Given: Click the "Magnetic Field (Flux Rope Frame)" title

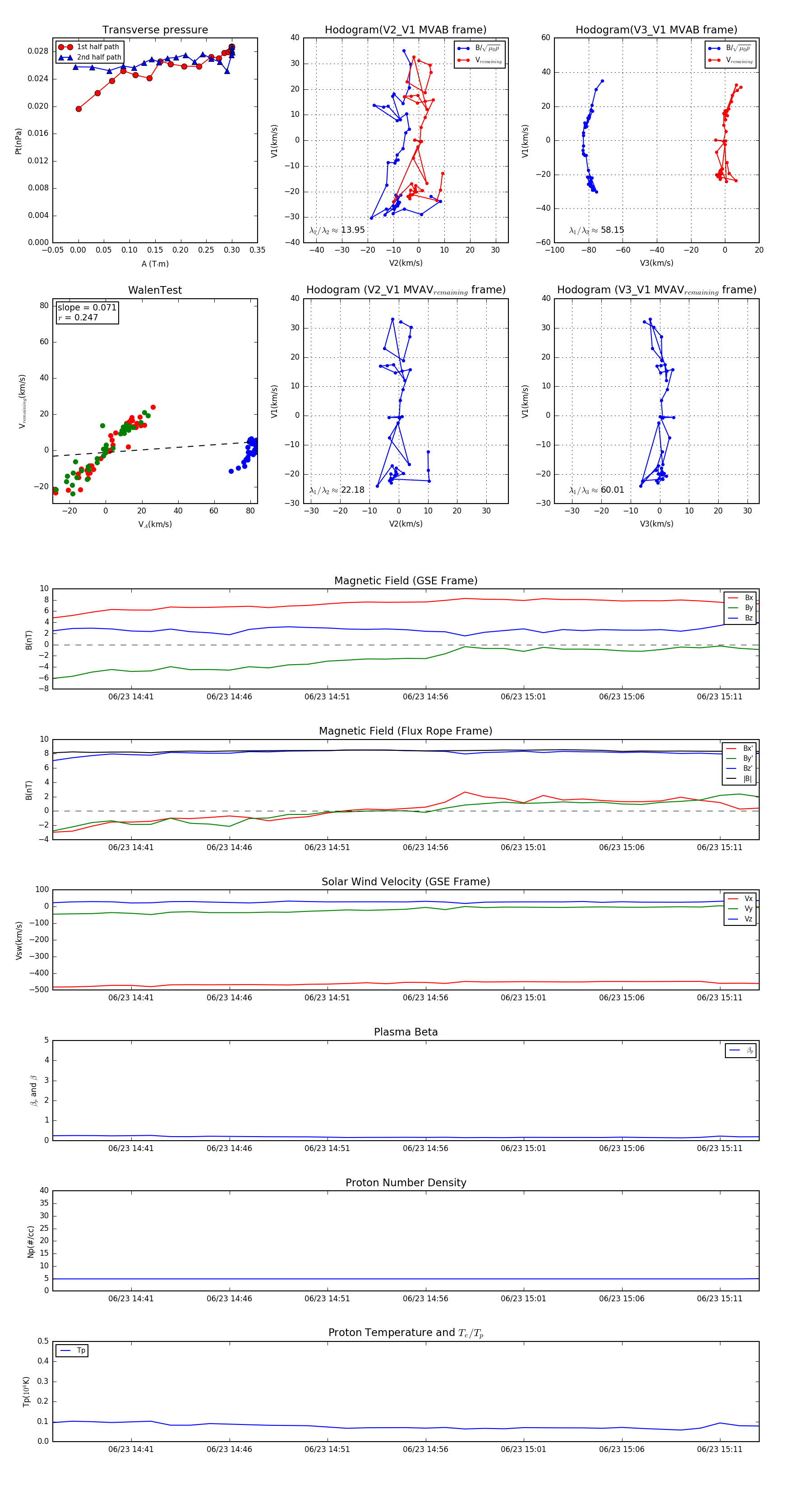Looking at the screenshot, I should tap(406, 731).
